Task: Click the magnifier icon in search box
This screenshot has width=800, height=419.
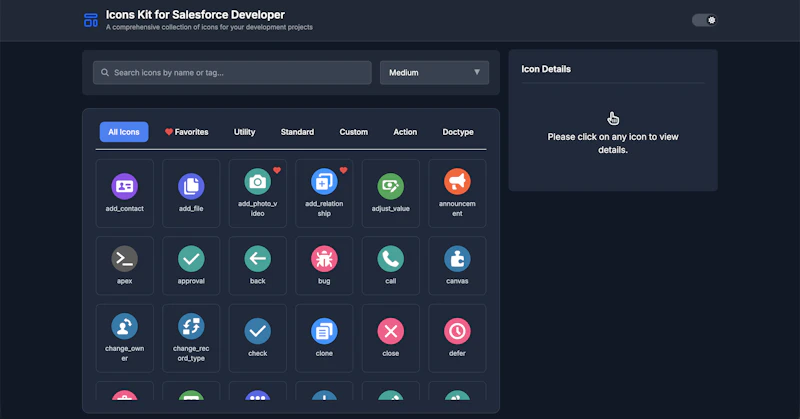Action: click(105, 72)
